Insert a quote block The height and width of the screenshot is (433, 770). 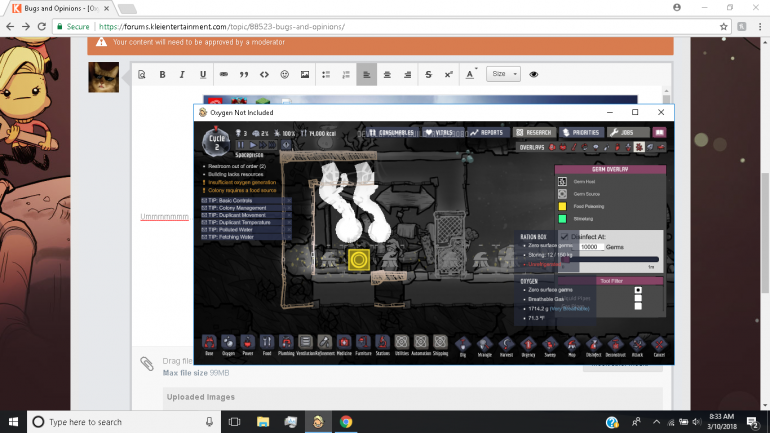pyautogui.click(x=244, y=75)
